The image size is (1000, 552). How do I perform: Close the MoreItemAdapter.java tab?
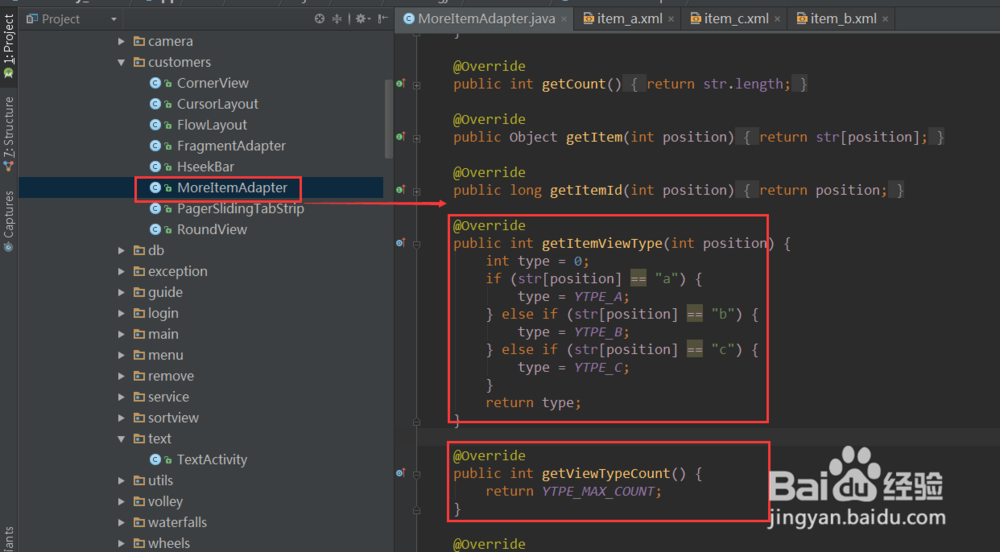(x=564, y=19)
